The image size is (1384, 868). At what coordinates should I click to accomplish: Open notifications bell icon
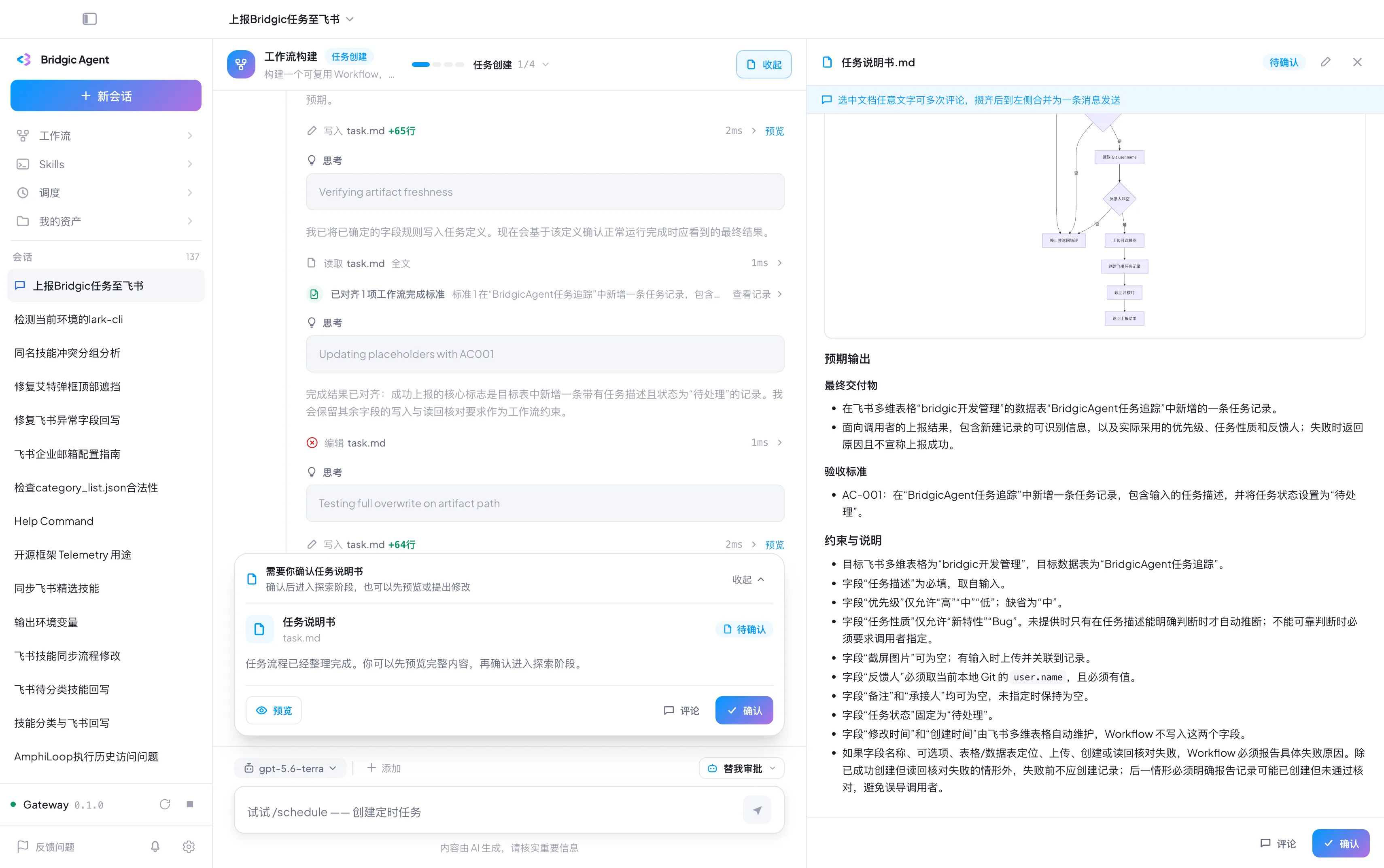click(x=155, y=847)
